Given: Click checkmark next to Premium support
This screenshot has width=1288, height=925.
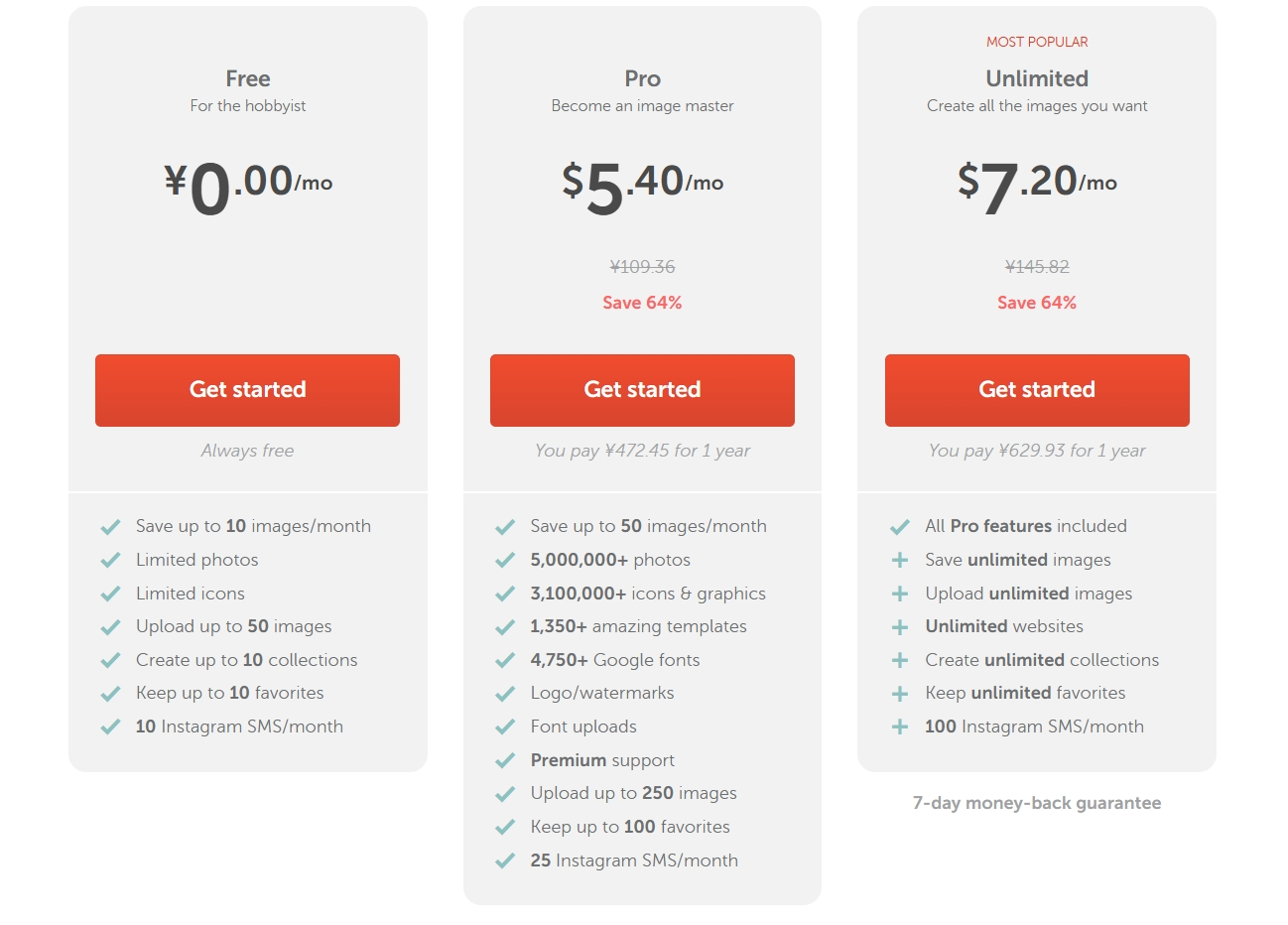Looking at the screenshot, I should pyautogui.click(x=505, y=761).
